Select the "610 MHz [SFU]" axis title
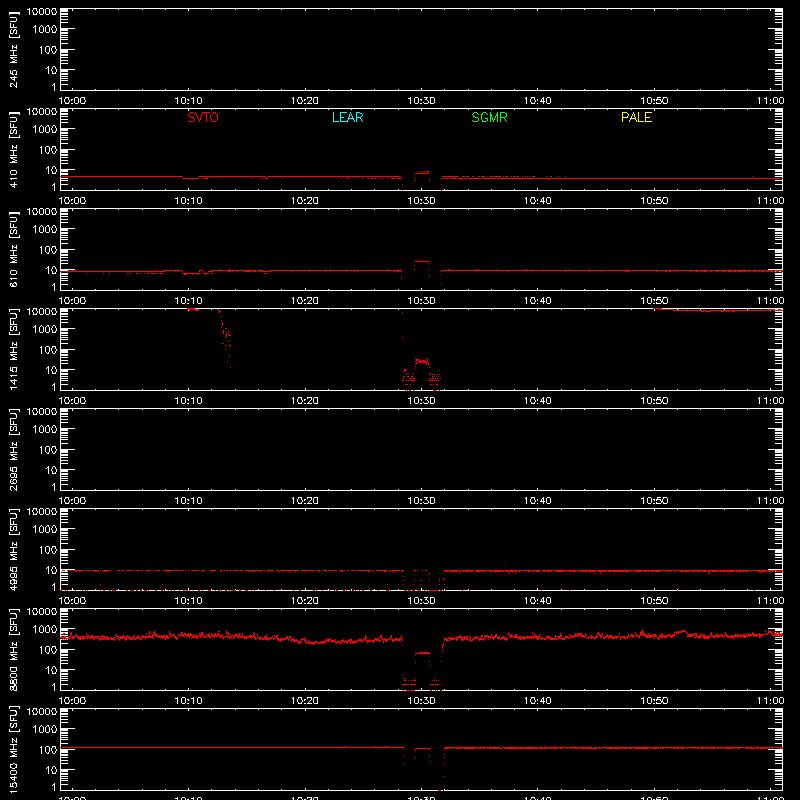The height and width of the screenshot is (800, 800). click(13, 250)
